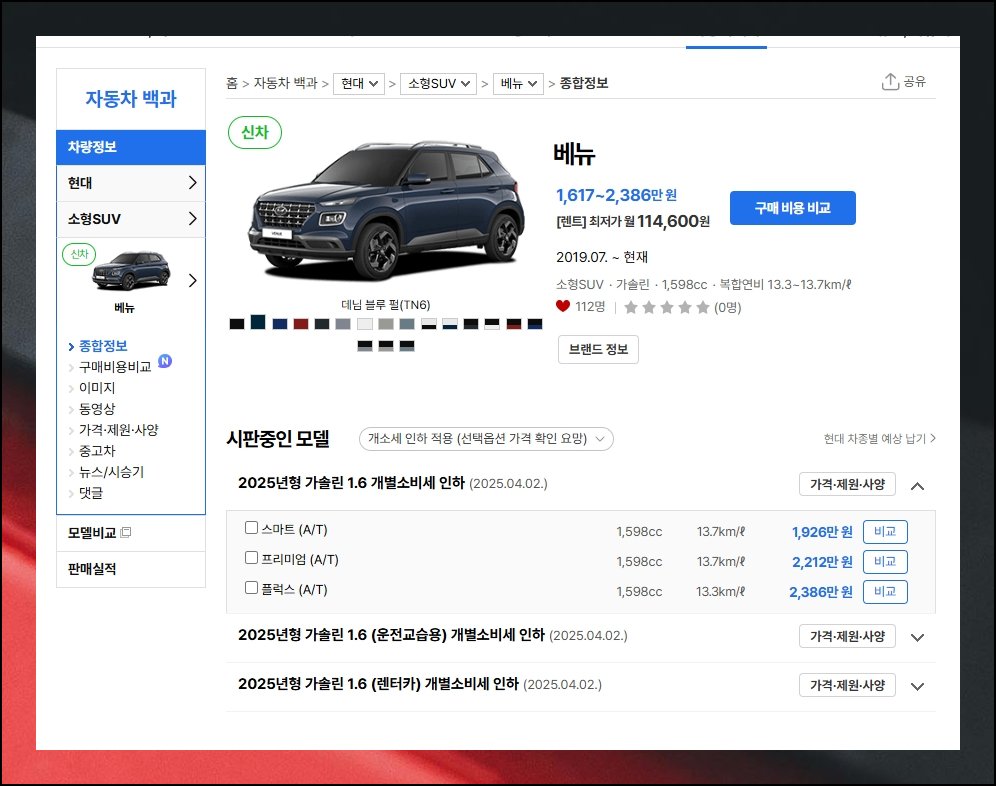This screenshot has width=996, height=786.
Task: Open 현대 차종별 예상 납기 link
Action: click(879, 438)
